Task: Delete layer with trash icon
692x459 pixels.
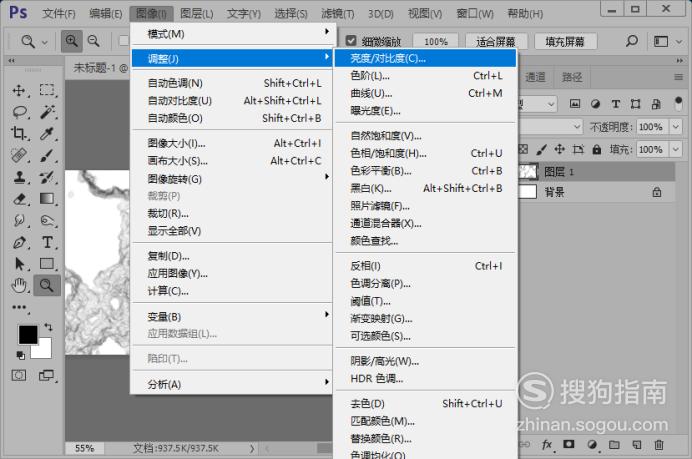Action: (x=659, y=444)
